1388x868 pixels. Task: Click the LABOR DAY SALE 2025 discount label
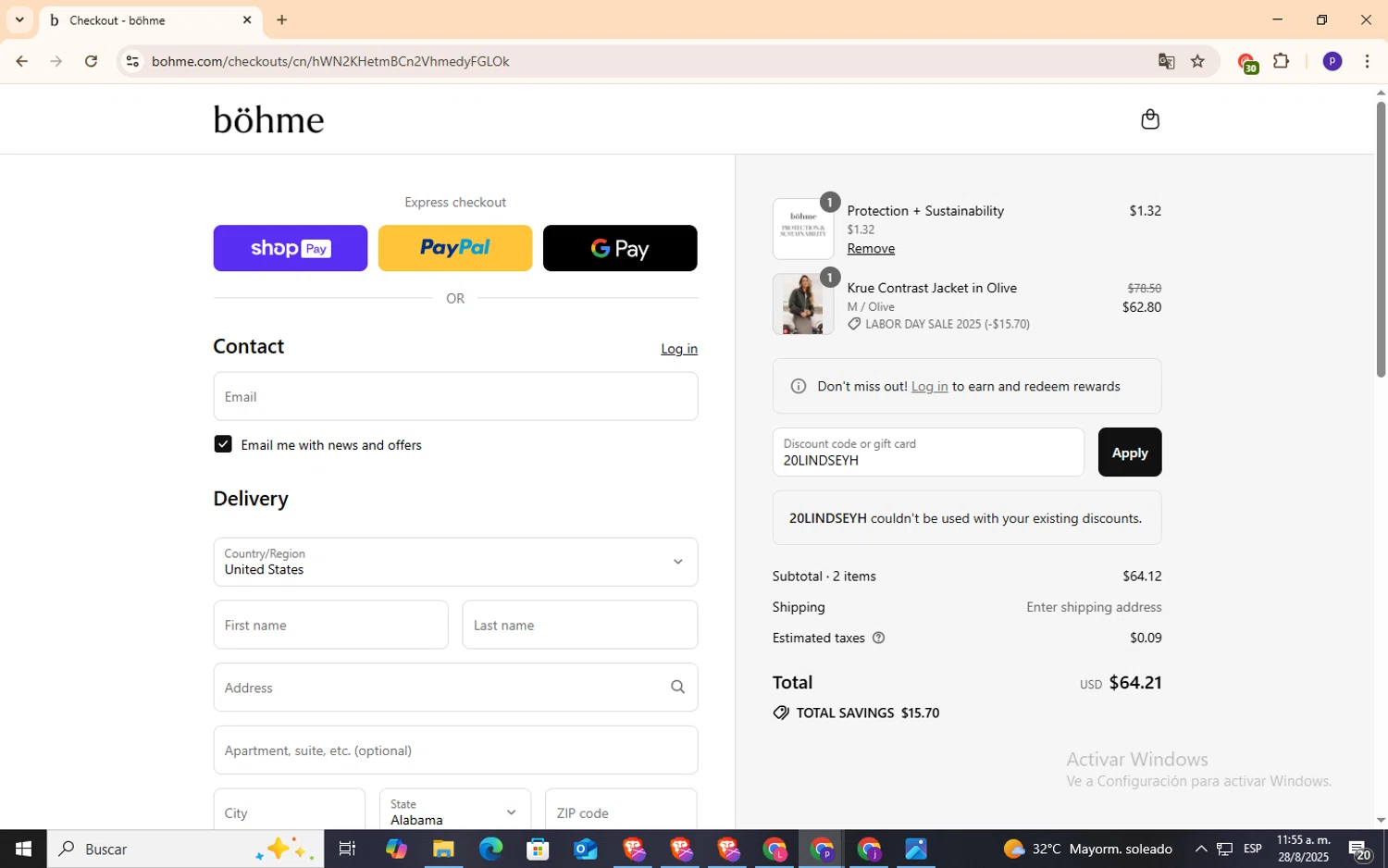(948, 324)
